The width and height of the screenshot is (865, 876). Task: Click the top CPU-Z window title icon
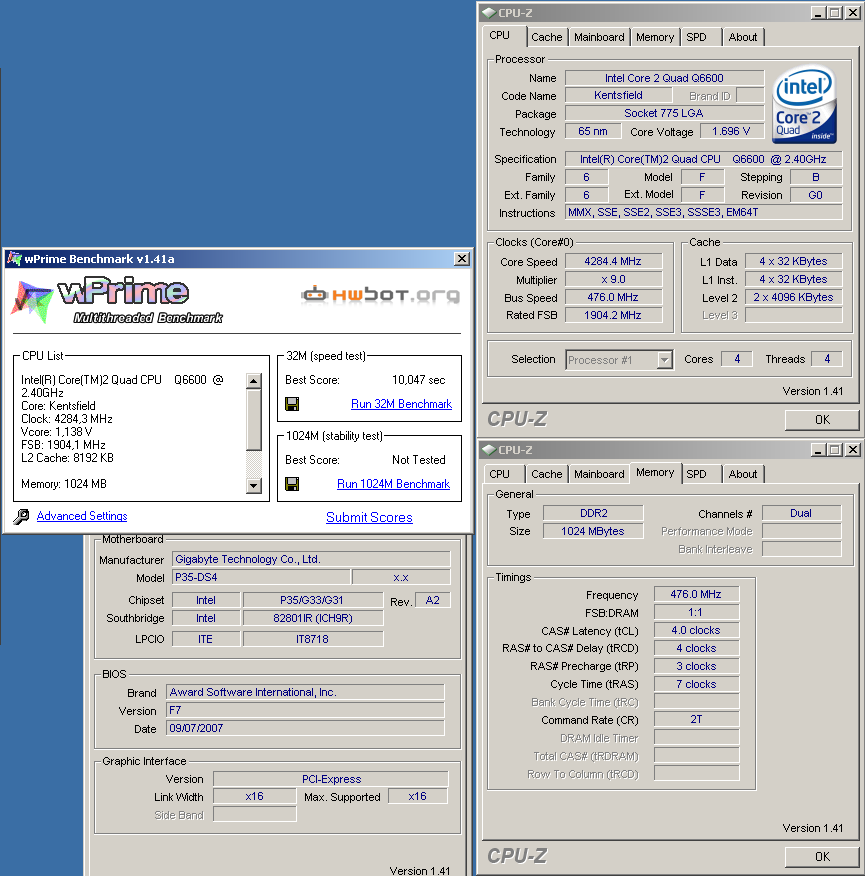pos(489,12)
